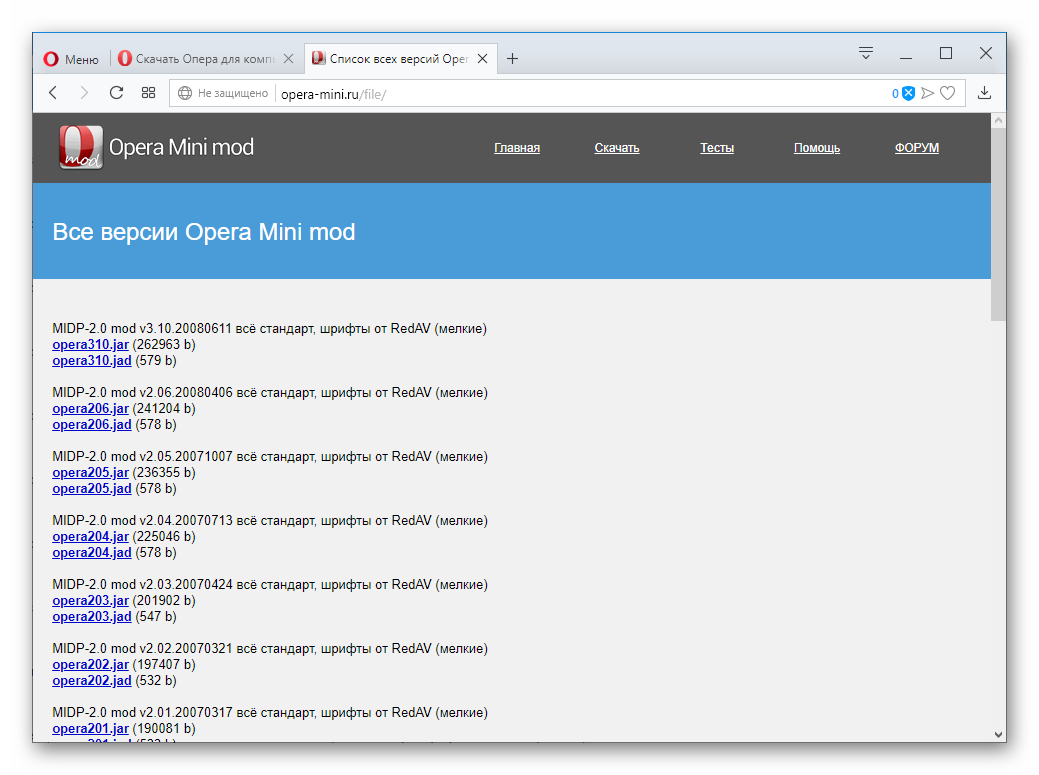Click the v2.06.20080406 version description text
This screenshot has height=775, width=1039.
pyautogui.click(x=270, y=393)
